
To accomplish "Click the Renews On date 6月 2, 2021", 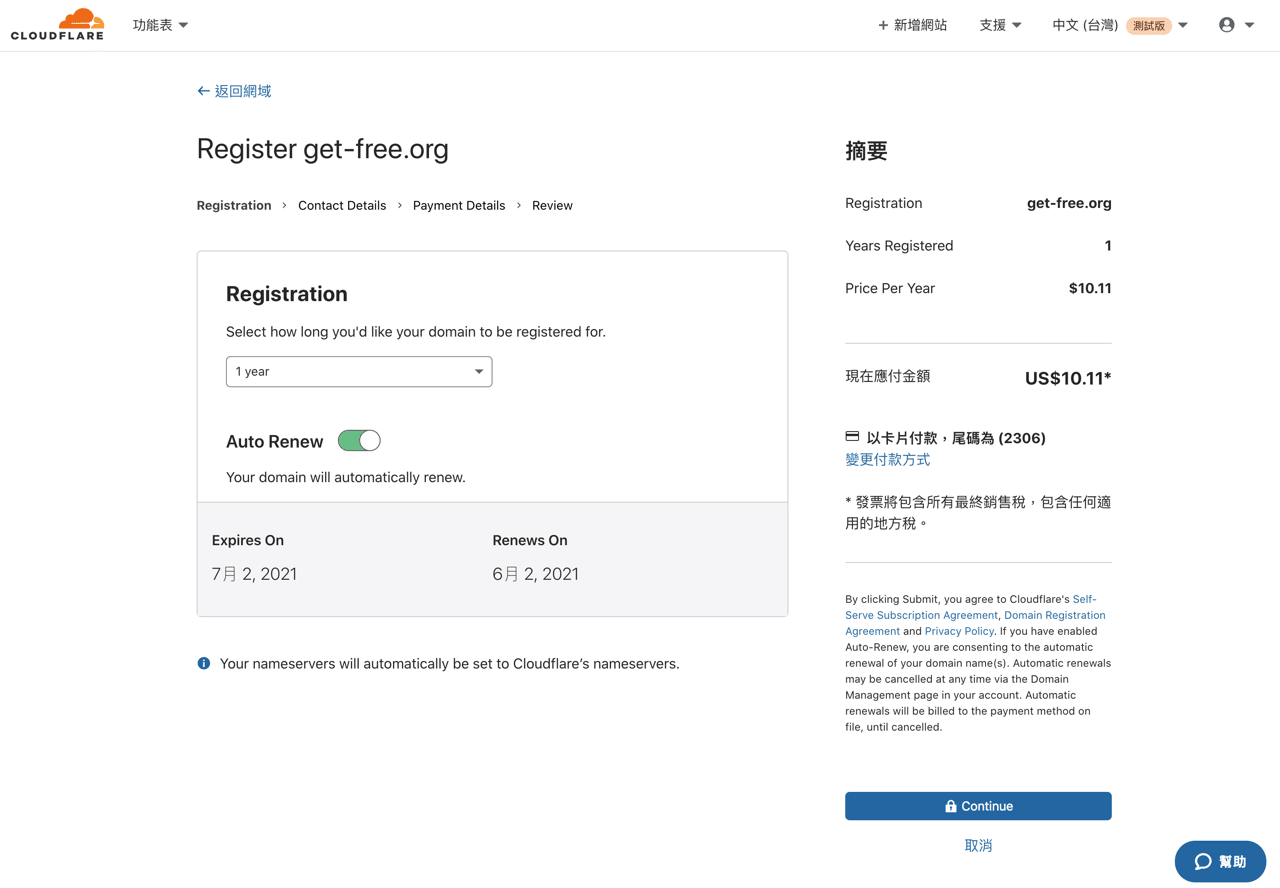I will [x=535, y=574].
